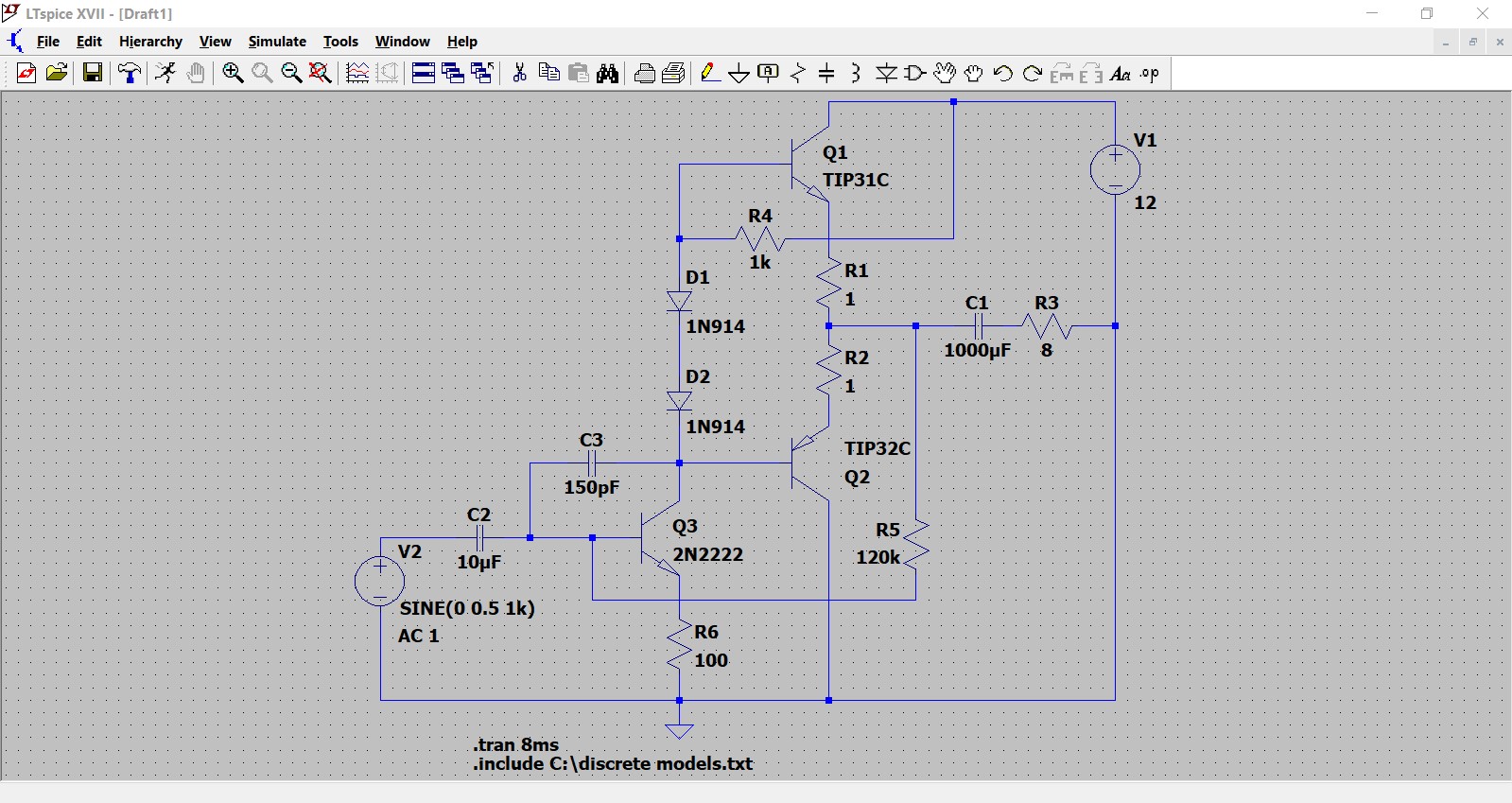1512x803 pixels.
Task: Select the Zoom In magnifier tool
Action: pos(233,74)
